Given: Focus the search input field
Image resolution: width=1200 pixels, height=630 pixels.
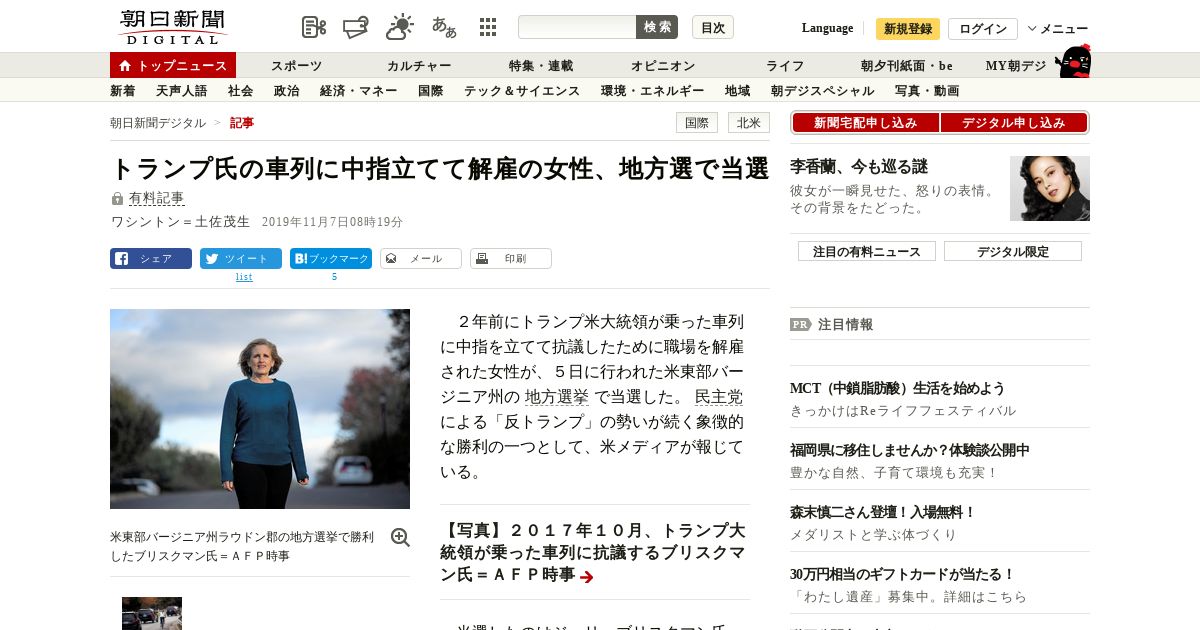Looking at the screenshot, I should 577,27.
